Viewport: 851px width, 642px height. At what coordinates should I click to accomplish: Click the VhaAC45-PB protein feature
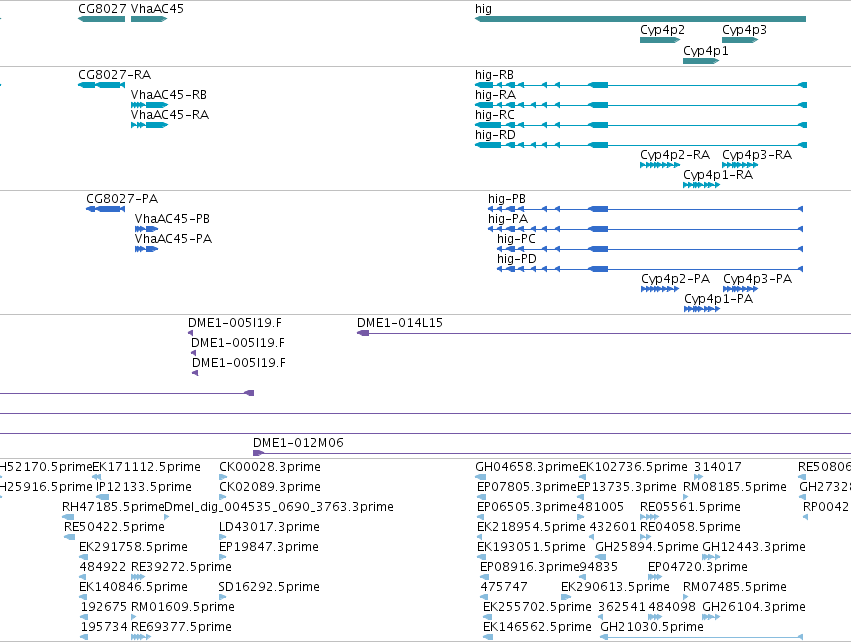click(x=172, y=219)
